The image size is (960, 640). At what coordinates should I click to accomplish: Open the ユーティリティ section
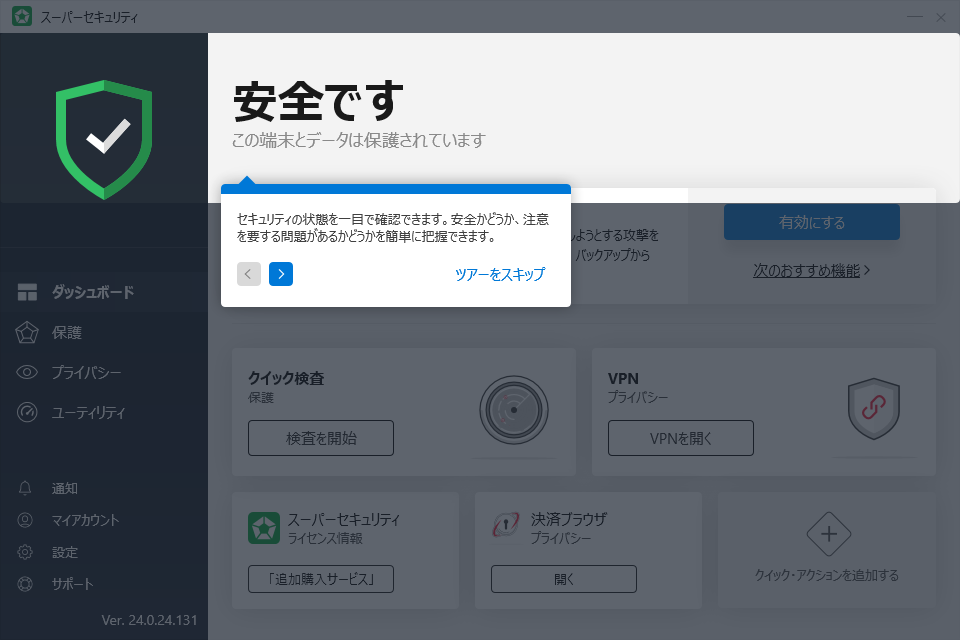point(88,412)
